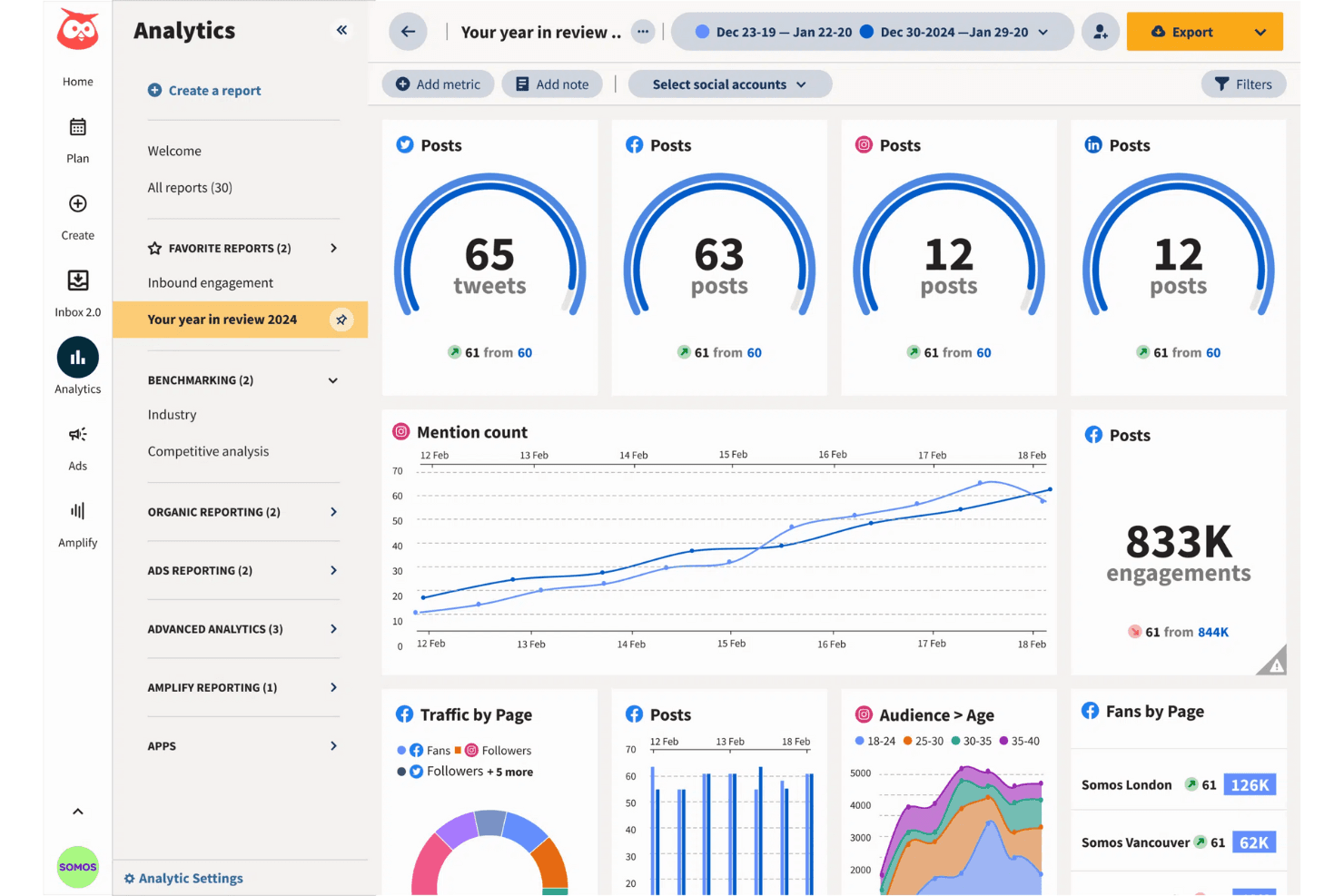Viewport: 1344px width, 896px height.
Task: Click 18-24 age legend swatch
Action: pyautogui.click(x=859, y=741)
